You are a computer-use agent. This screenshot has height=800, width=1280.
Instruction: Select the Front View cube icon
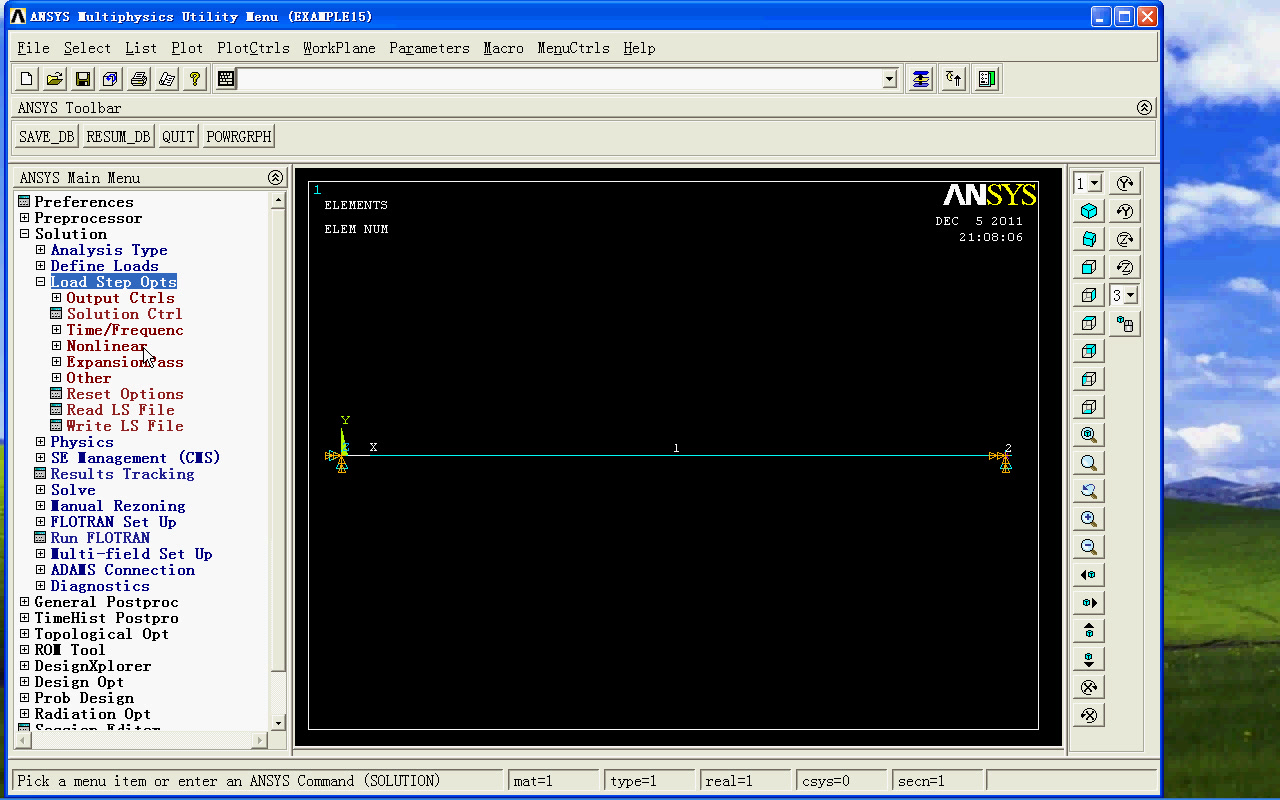pyautogui.click(x=1089, y=267)
